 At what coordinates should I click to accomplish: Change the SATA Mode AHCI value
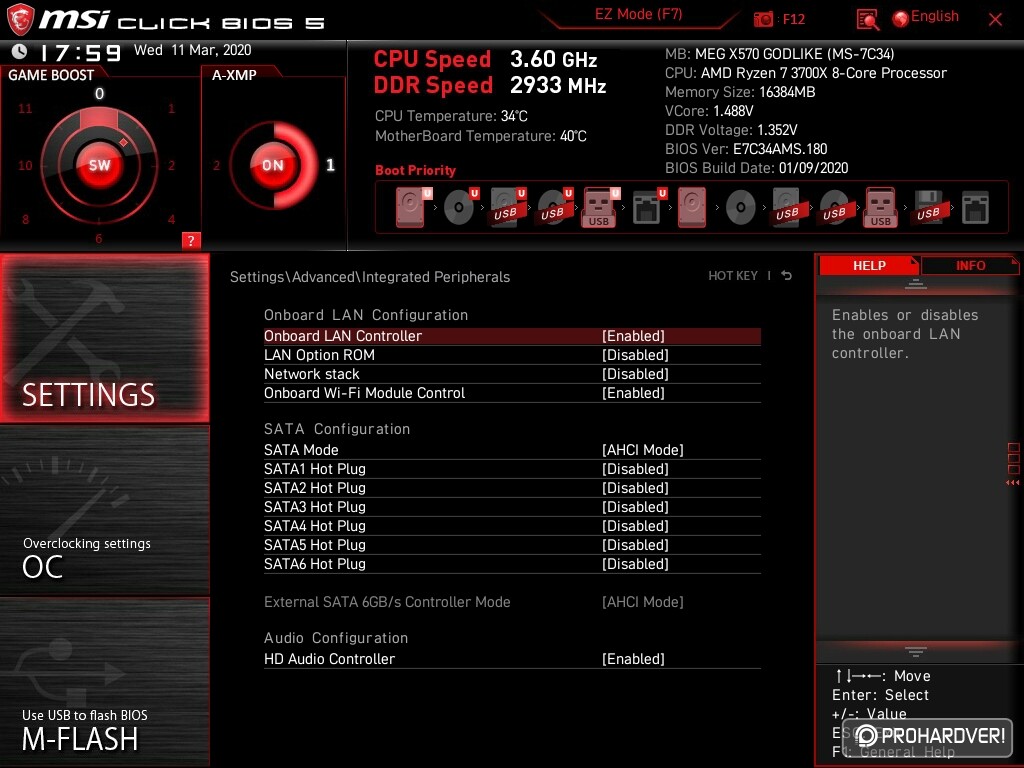[x=643, y=449]
